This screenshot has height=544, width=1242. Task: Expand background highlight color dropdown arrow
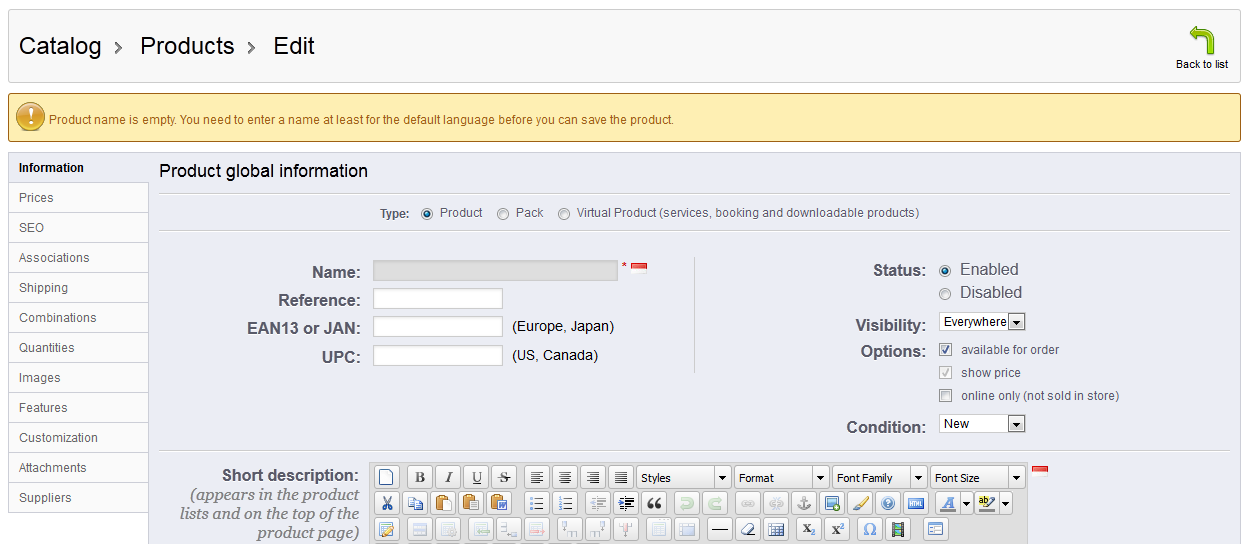(1006, 503)
